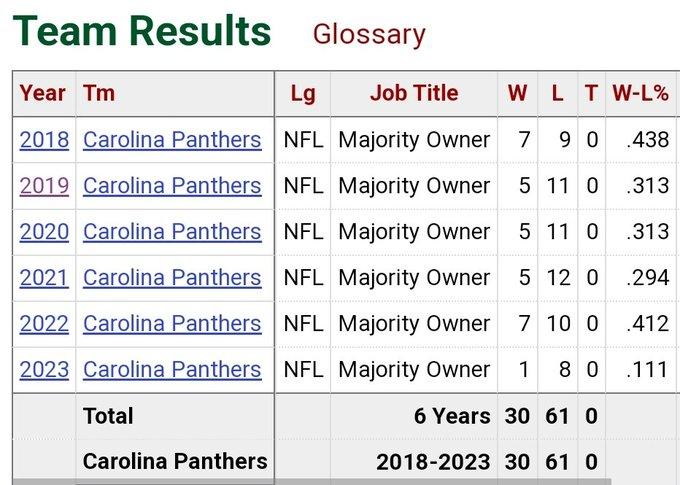This screenshot has width=680, height=485.
Task: Open the 2022 season year link
Action: point(44,324)
